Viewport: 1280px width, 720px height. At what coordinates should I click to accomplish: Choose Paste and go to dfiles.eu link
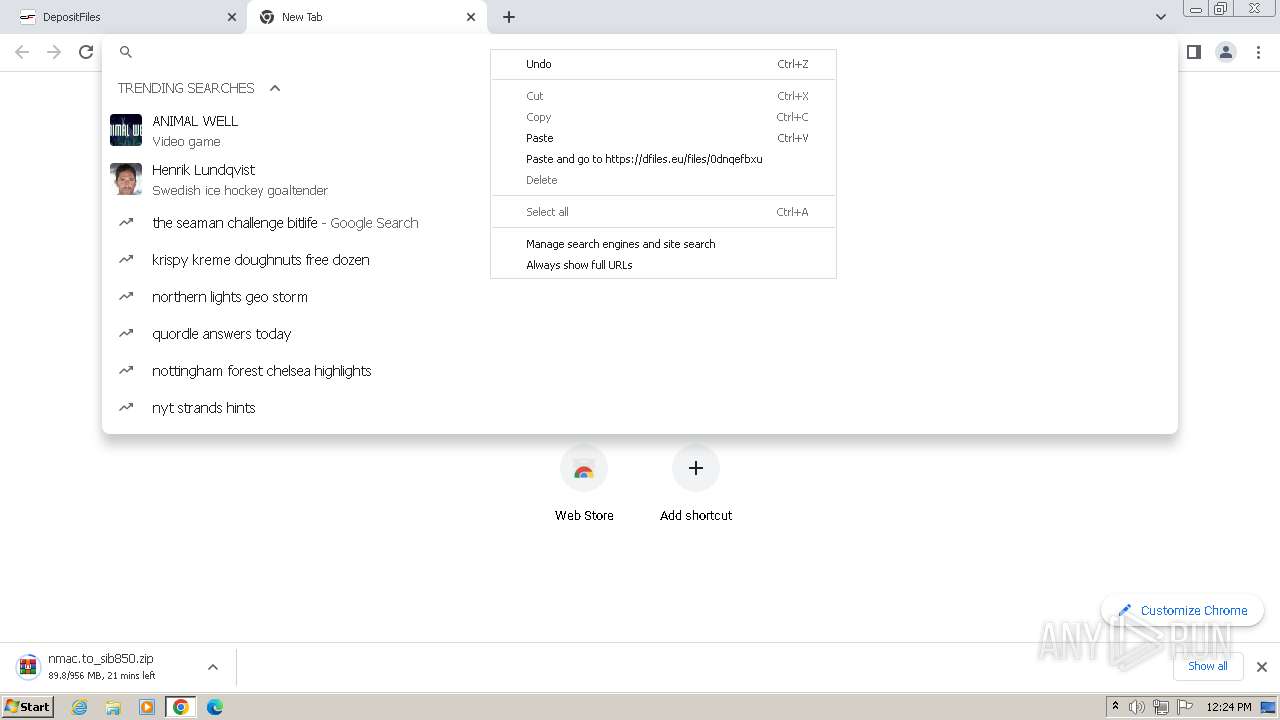663,159
